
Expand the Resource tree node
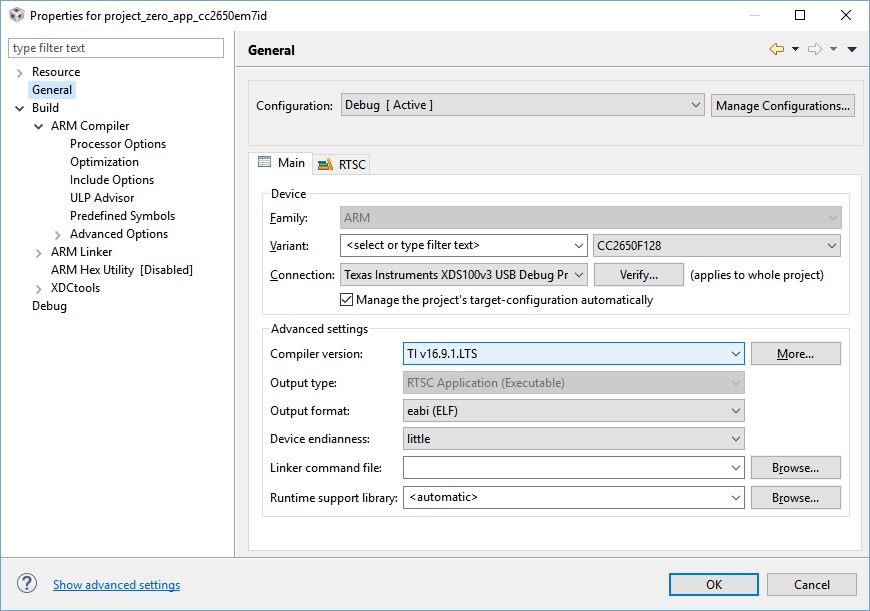(20, 72)
